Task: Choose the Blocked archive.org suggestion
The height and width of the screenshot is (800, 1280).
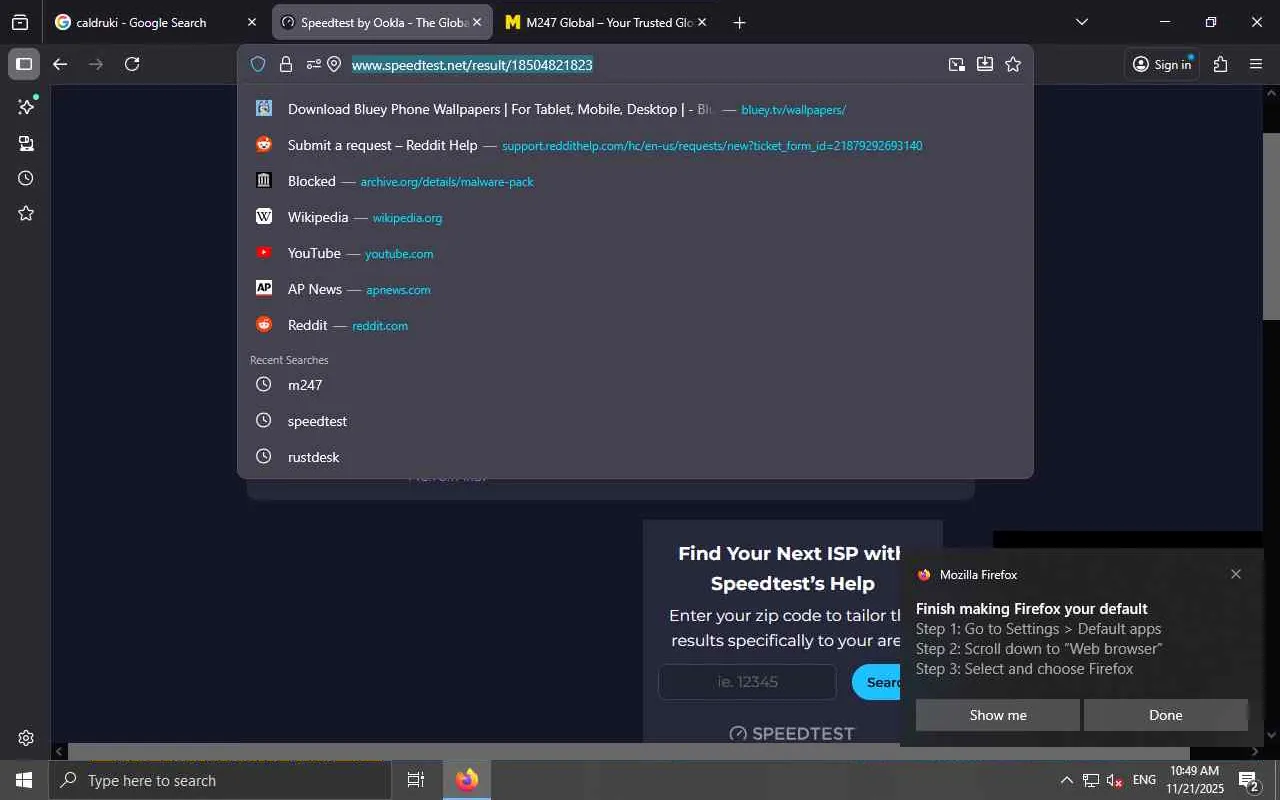Action: [635, 181]
